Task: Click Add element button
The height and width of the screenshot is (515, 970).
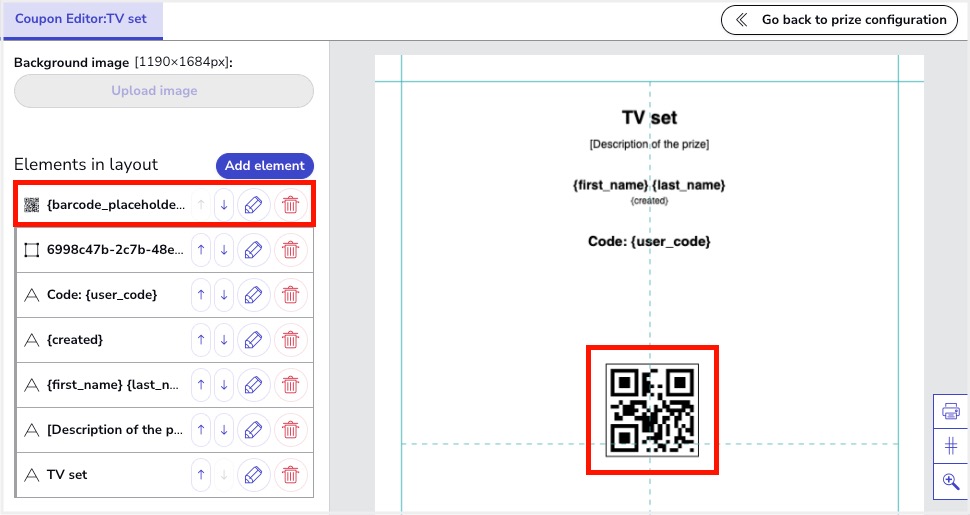Action: 265,166
